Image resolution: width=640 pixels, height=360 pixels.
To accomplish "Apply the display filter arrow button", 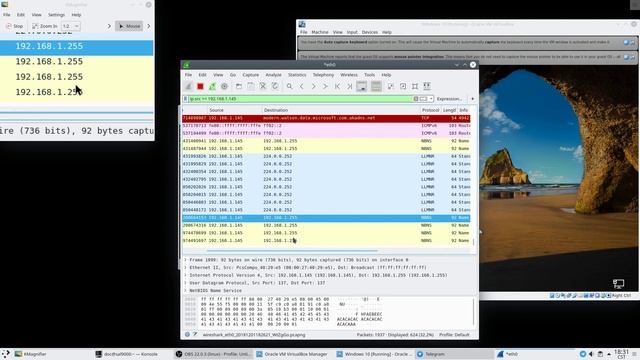I will pyautogui.click(x=424, y=99).
